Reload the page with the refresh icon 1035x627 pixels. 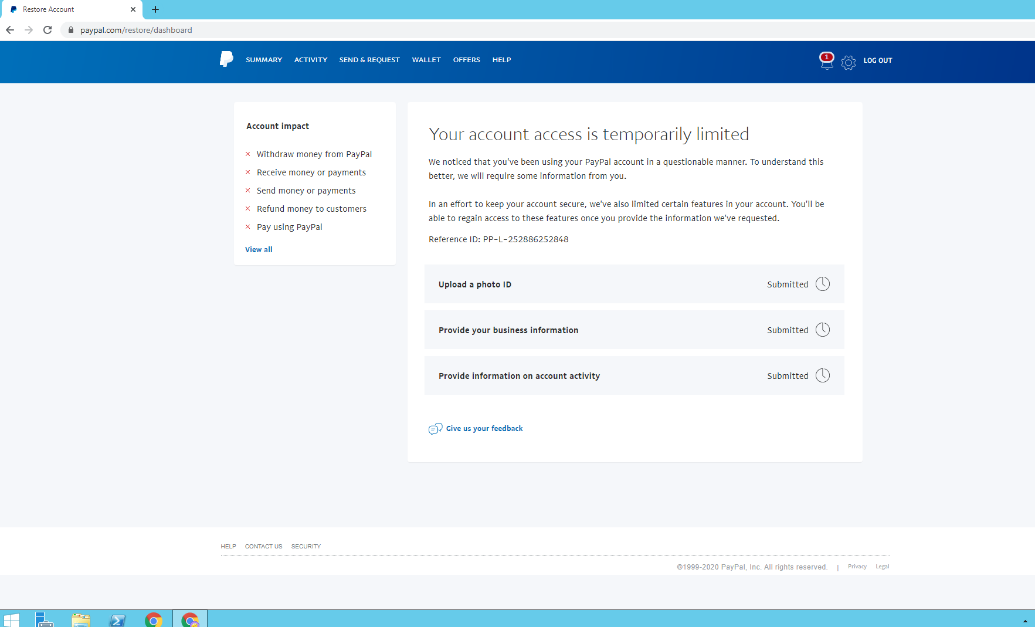(x=48, y=30)
